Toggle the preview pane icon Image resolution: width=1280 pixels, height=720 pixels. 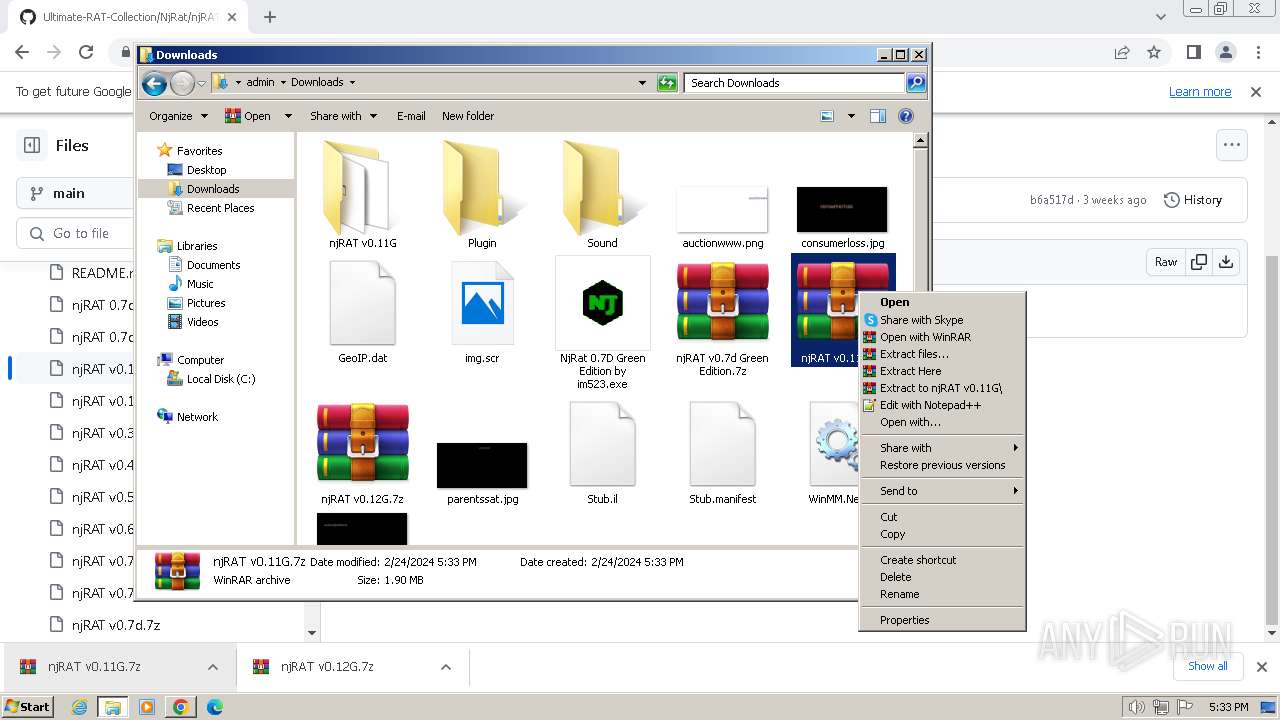tap(877, 116)
